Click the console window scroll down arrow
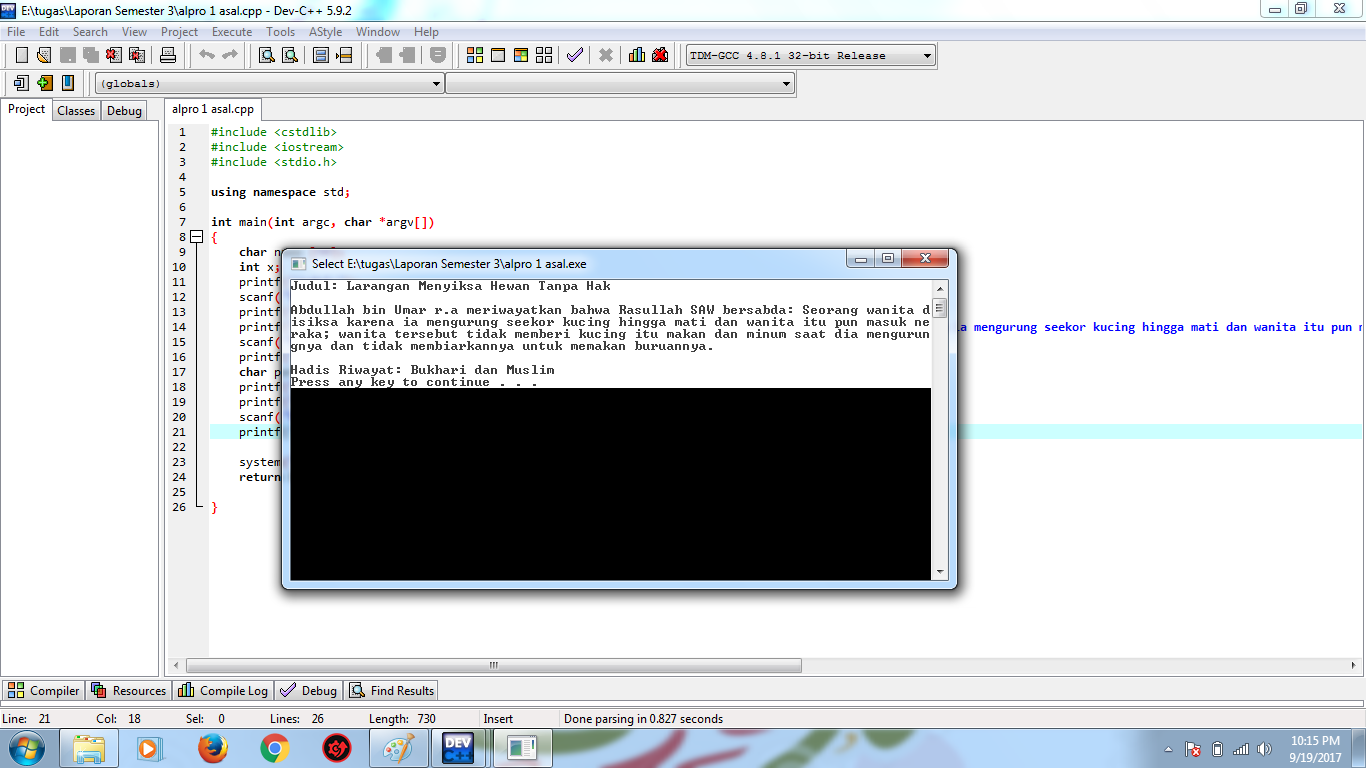 coord(939,572)
